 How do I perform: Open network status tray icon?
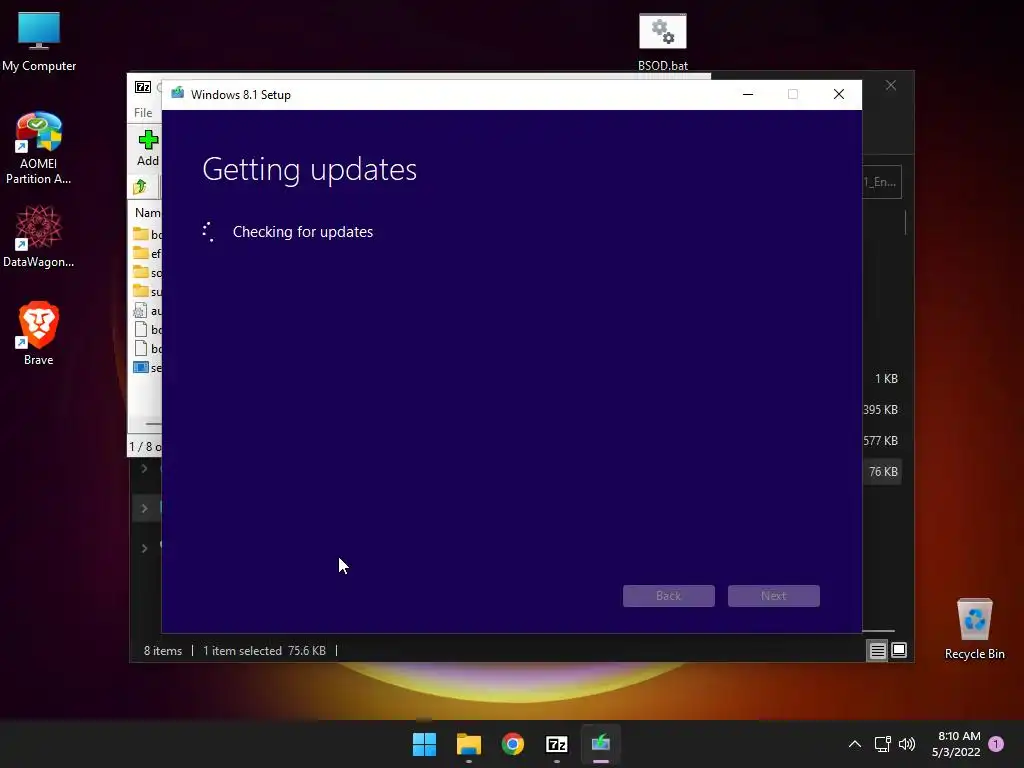point(882,744)
